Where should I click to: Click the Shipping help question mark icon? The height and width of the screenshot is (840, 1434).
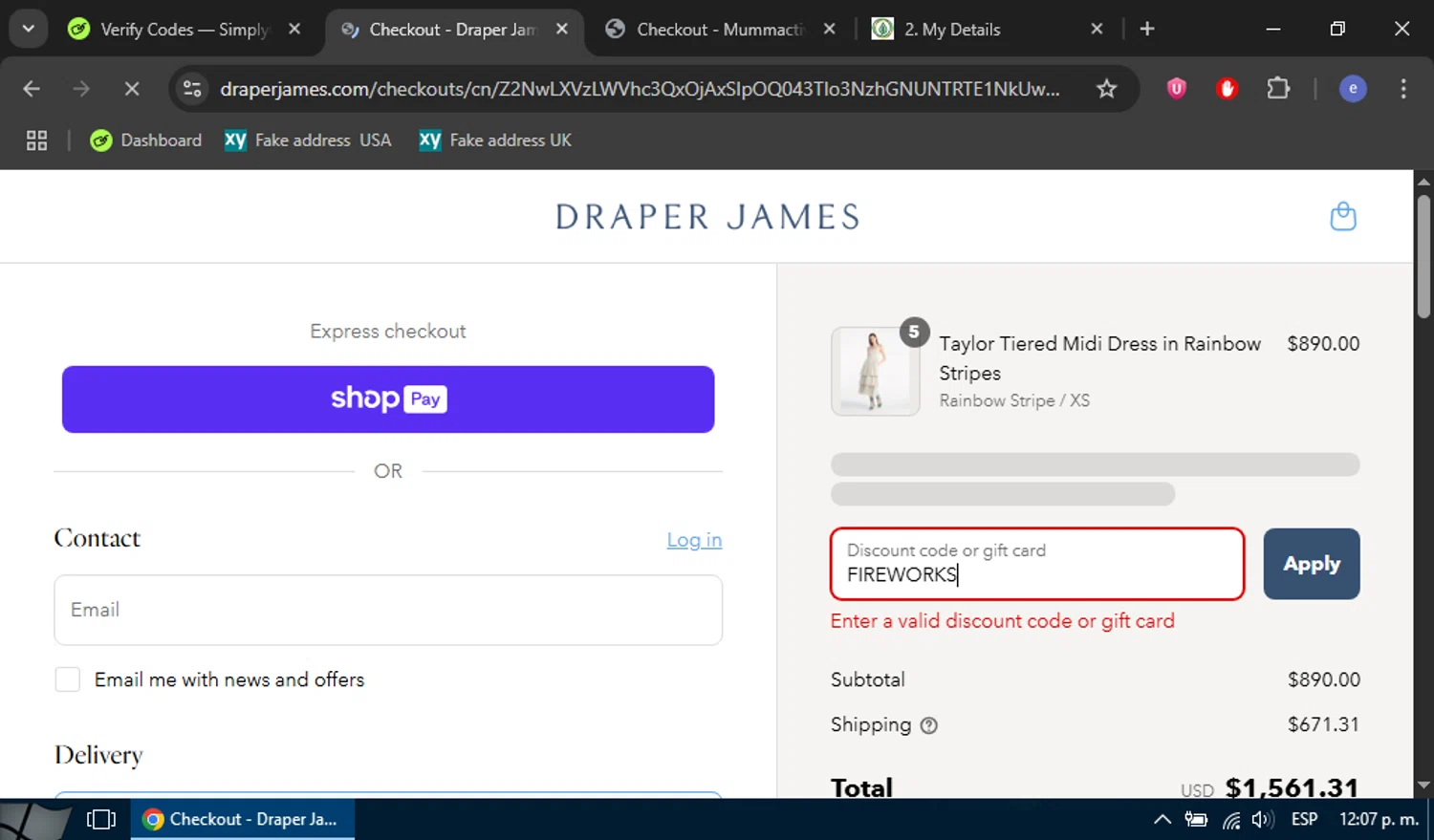(928, 725)
